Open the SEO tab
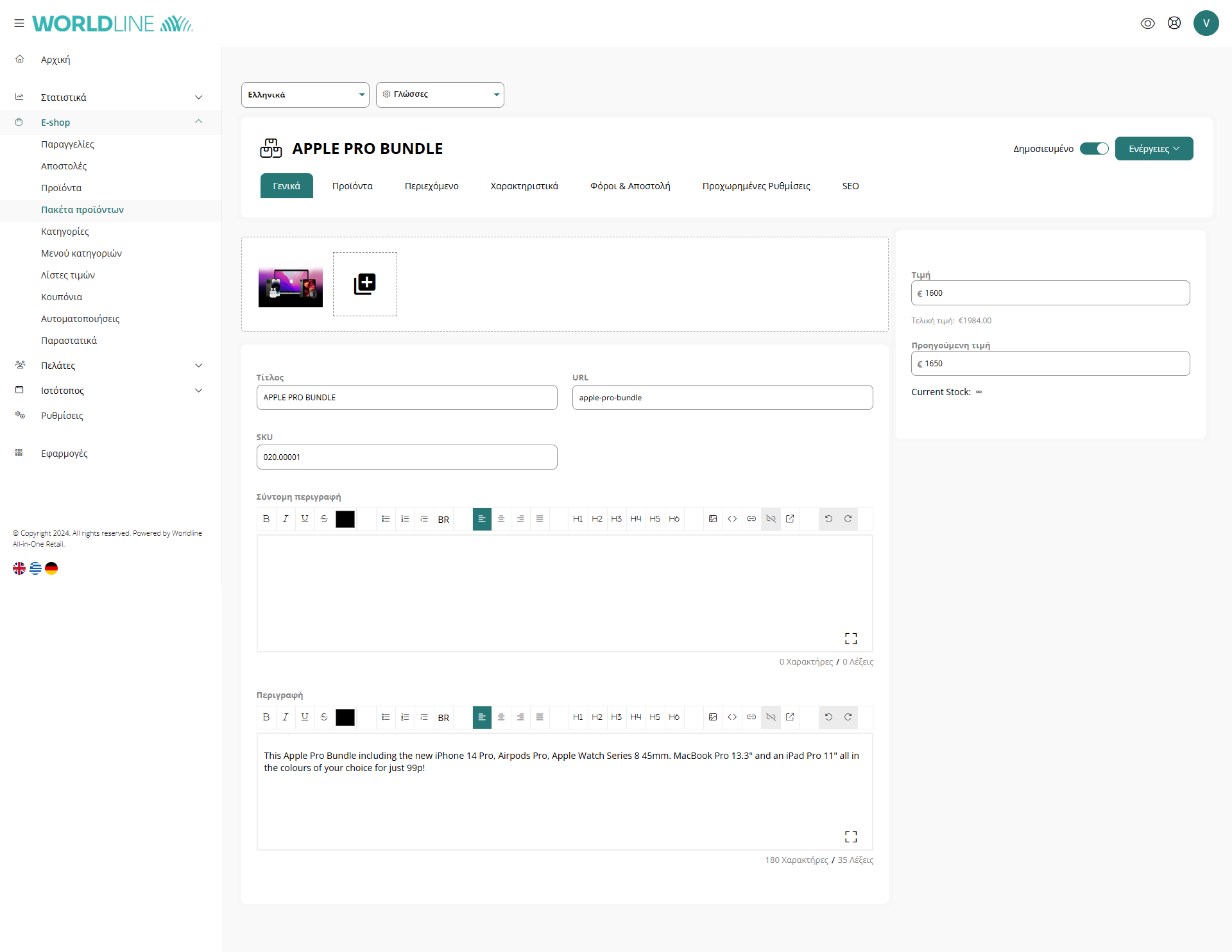1232x952 pixels. tap(850, 186)
